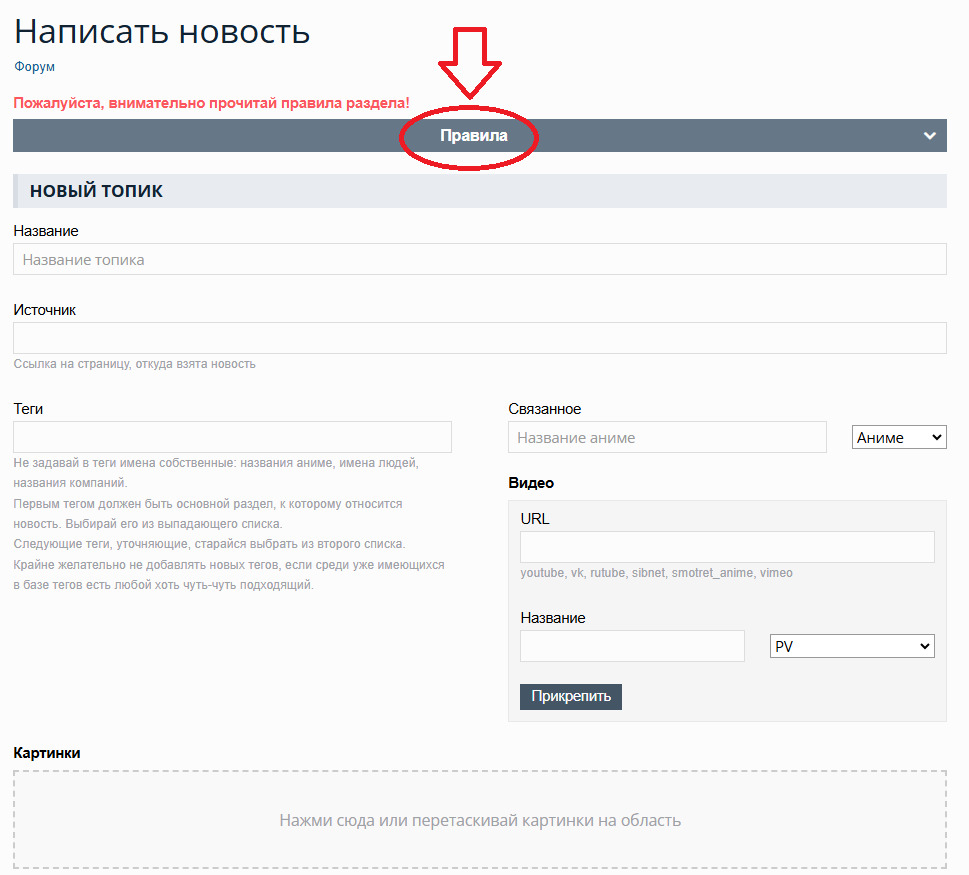Focus the video Название input
The width and height of the screenshot is (969, 875).
632,646
